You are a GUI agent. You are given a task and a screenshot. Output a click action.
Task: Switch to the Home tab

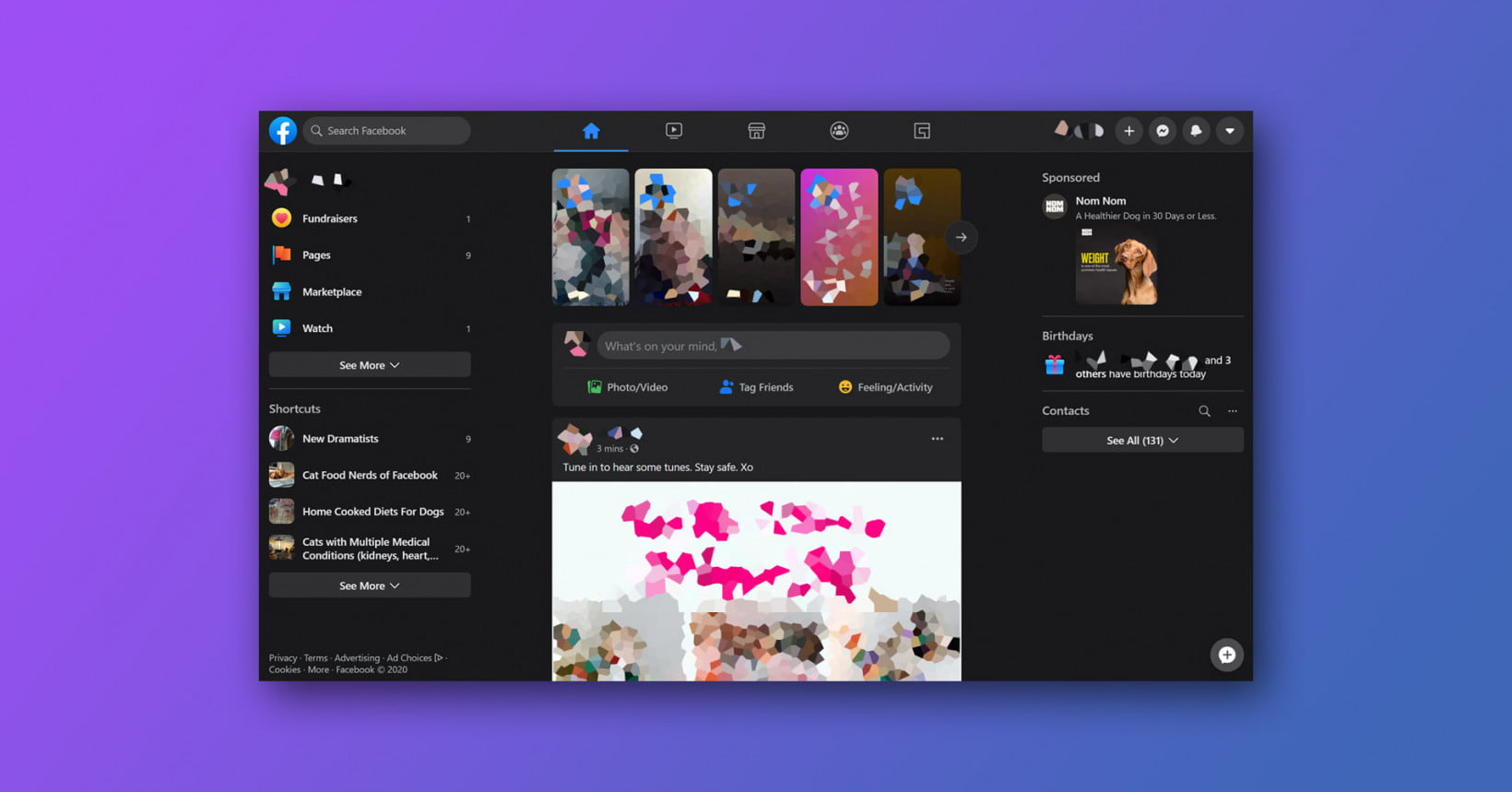[591, 131]
